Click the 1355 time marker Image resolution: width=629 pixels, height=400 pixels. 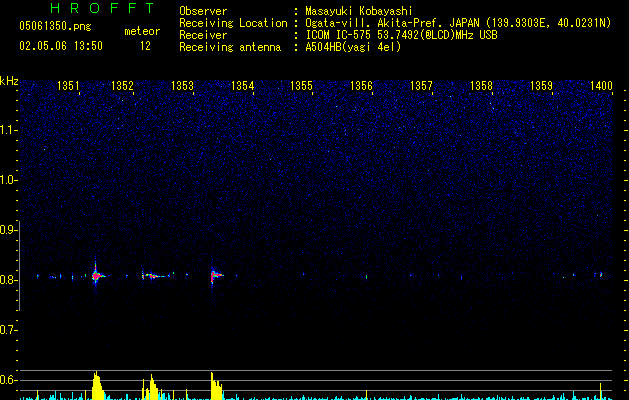coord(301,85)
